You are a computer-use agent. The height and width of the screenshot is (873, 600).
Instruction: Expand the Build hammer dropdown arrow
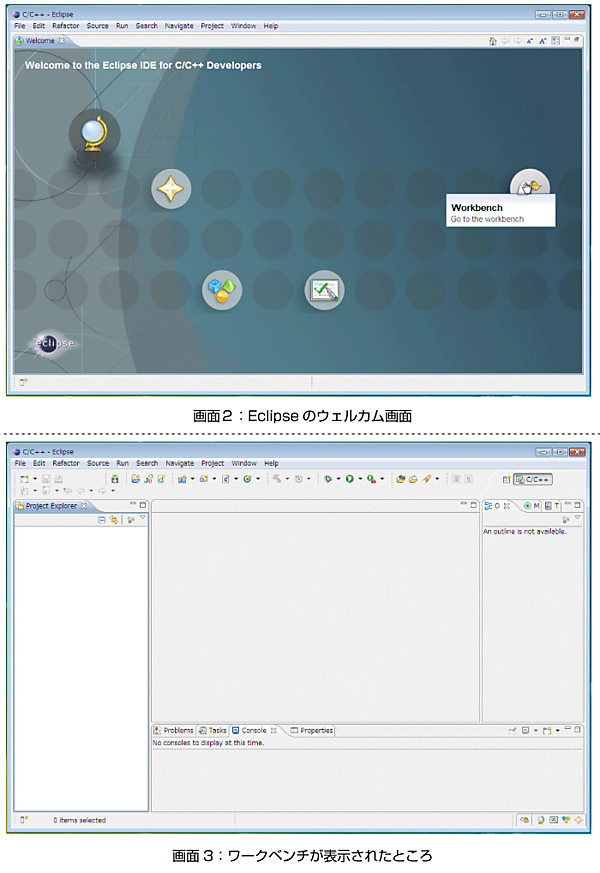click(287, 479)
